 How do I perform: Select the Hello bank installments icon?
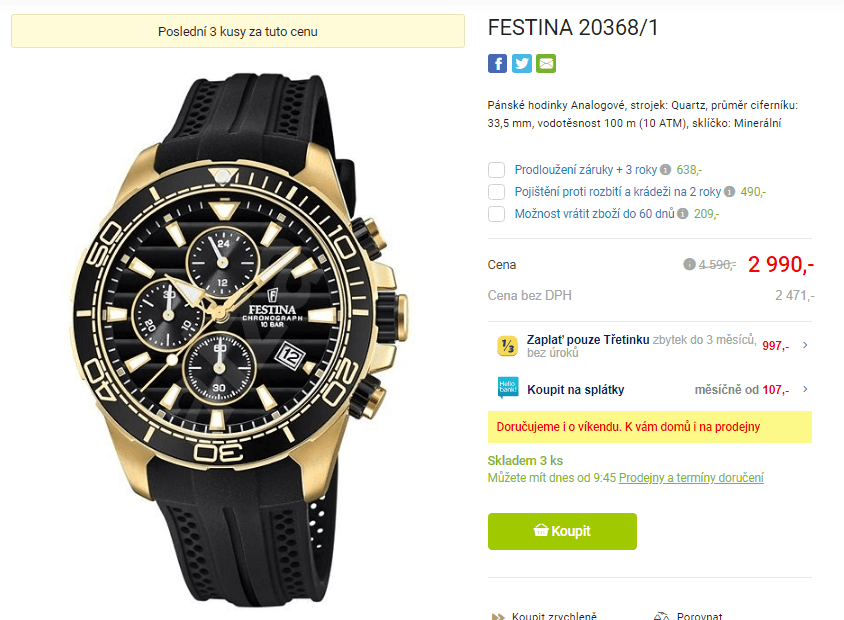pos(508,385)
